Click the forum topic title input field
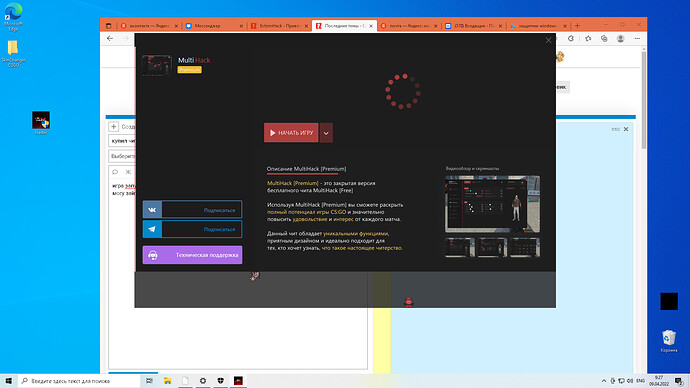 point(122,141)
